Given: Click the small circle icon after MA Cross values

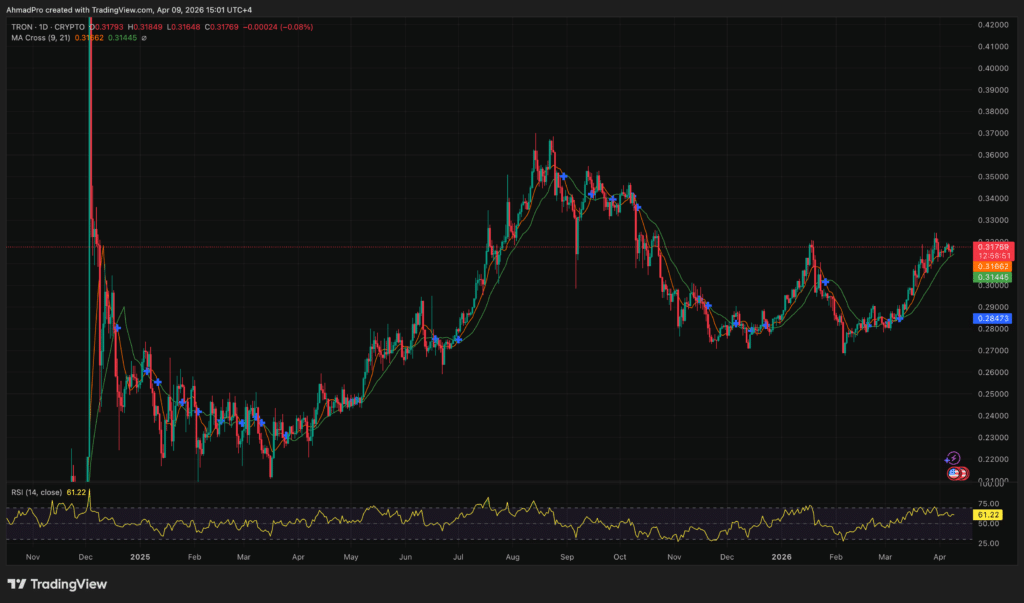Looking at the screenshot, I should click(x=144, y=38).
